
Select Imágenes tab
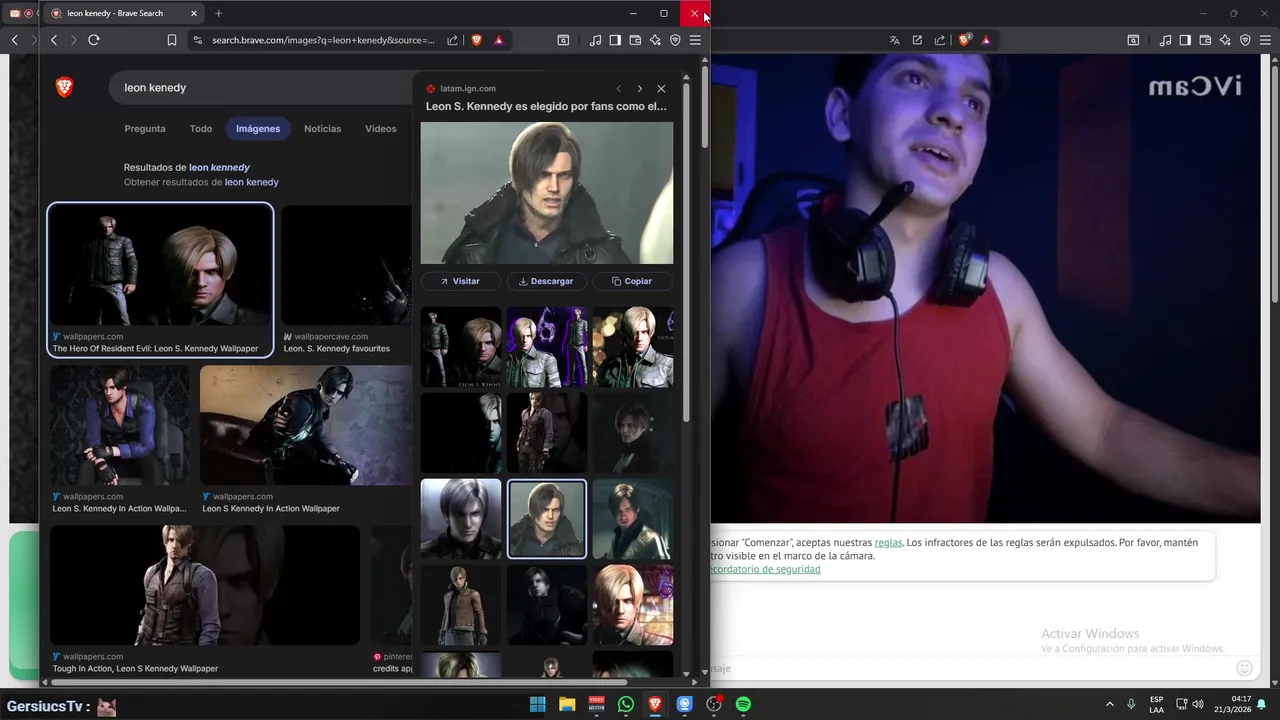point(258,129)
